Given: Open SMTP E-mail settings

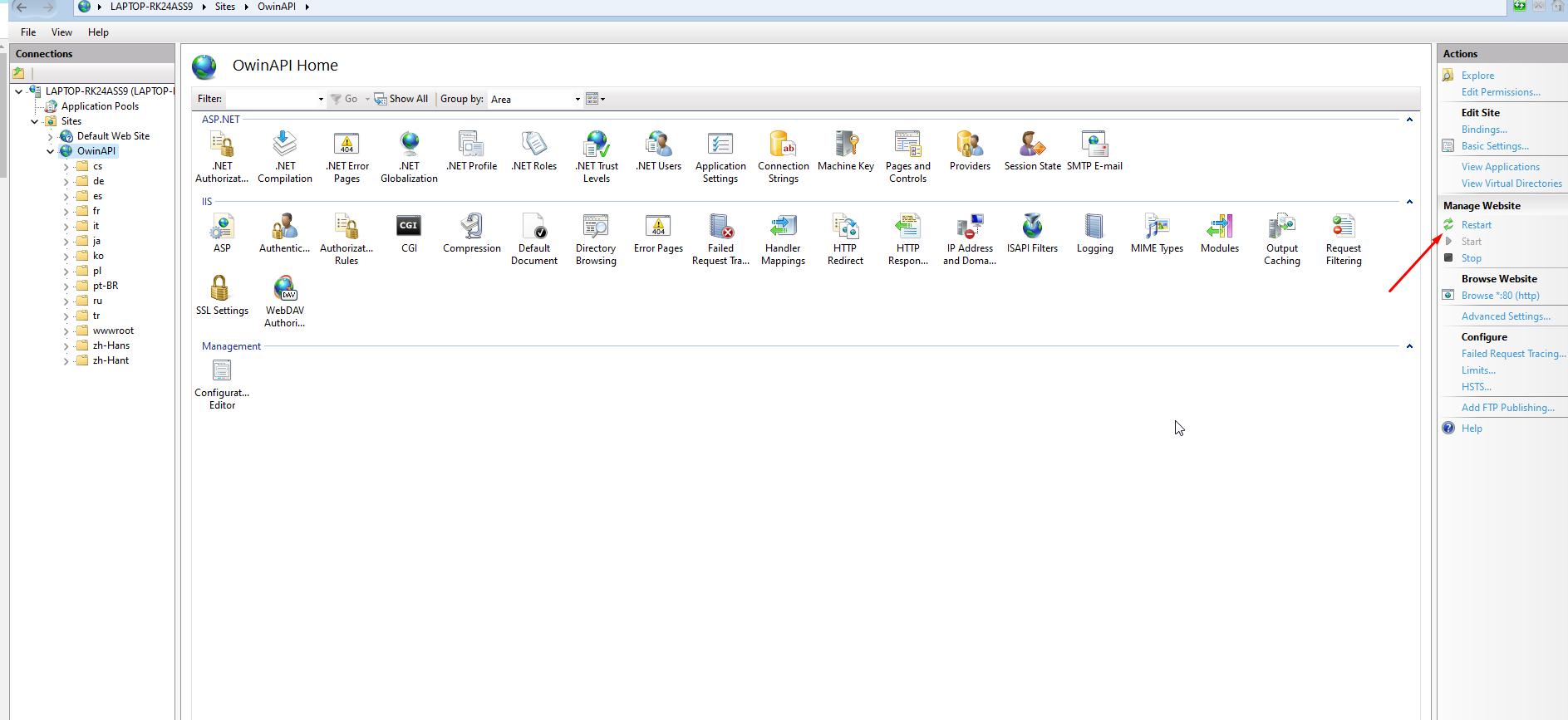Looking at the screenshot, I should [1094, 151].
